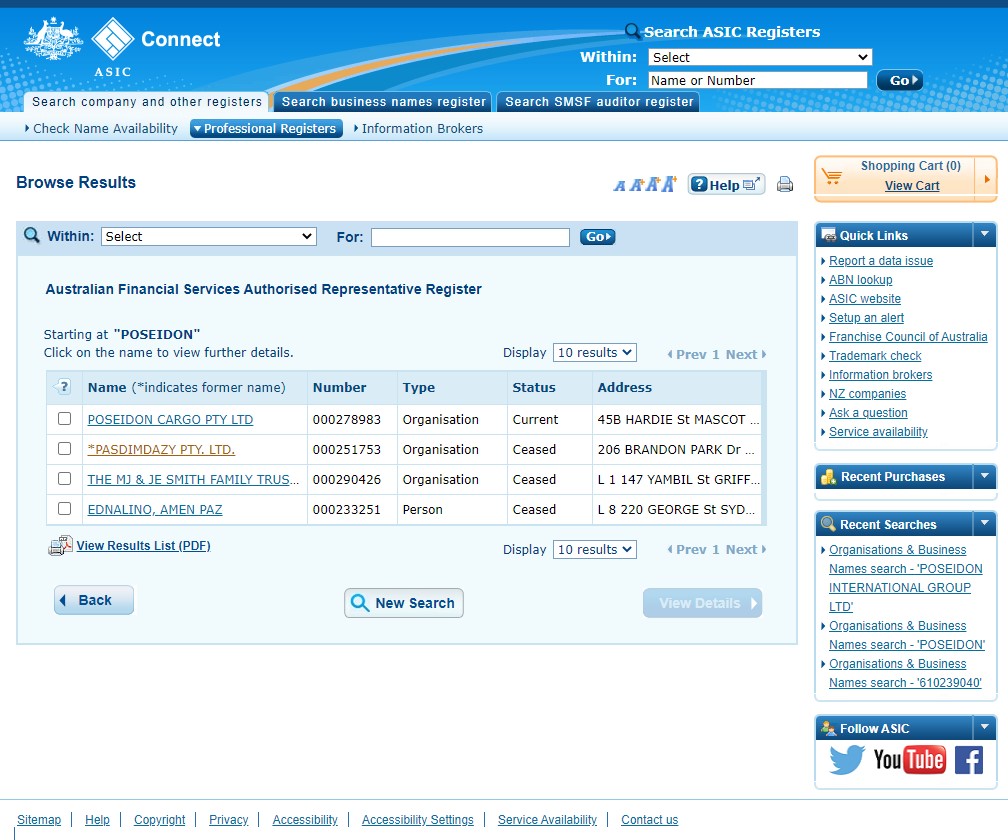Open header Within Select dropdown
The width and height of the screenshot is (1008, 840).
click(760, 57)
